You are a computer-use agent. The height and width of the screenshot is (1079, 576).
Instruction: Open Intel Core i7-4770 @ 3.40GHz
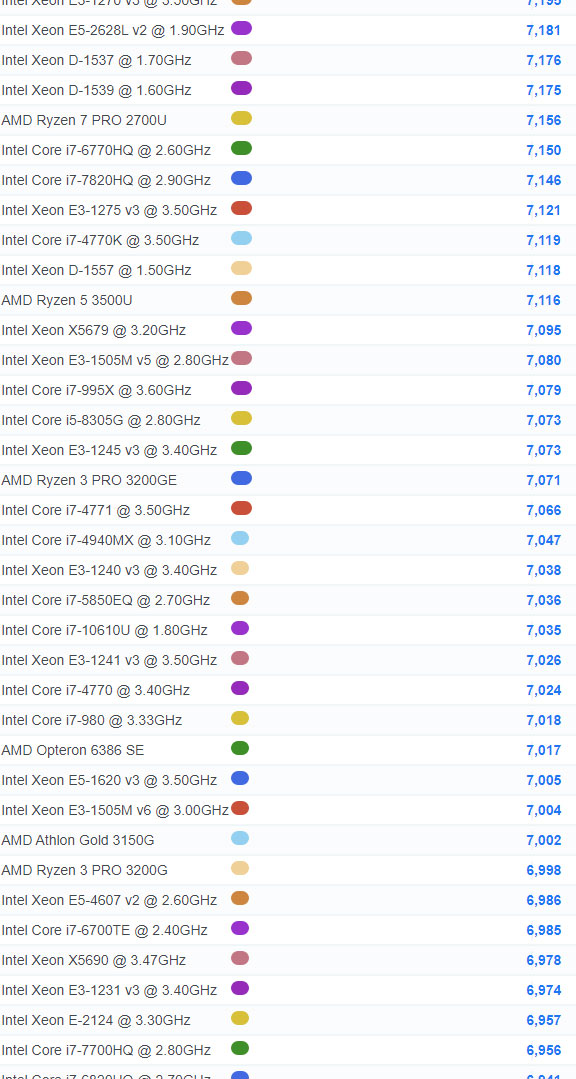96,691
